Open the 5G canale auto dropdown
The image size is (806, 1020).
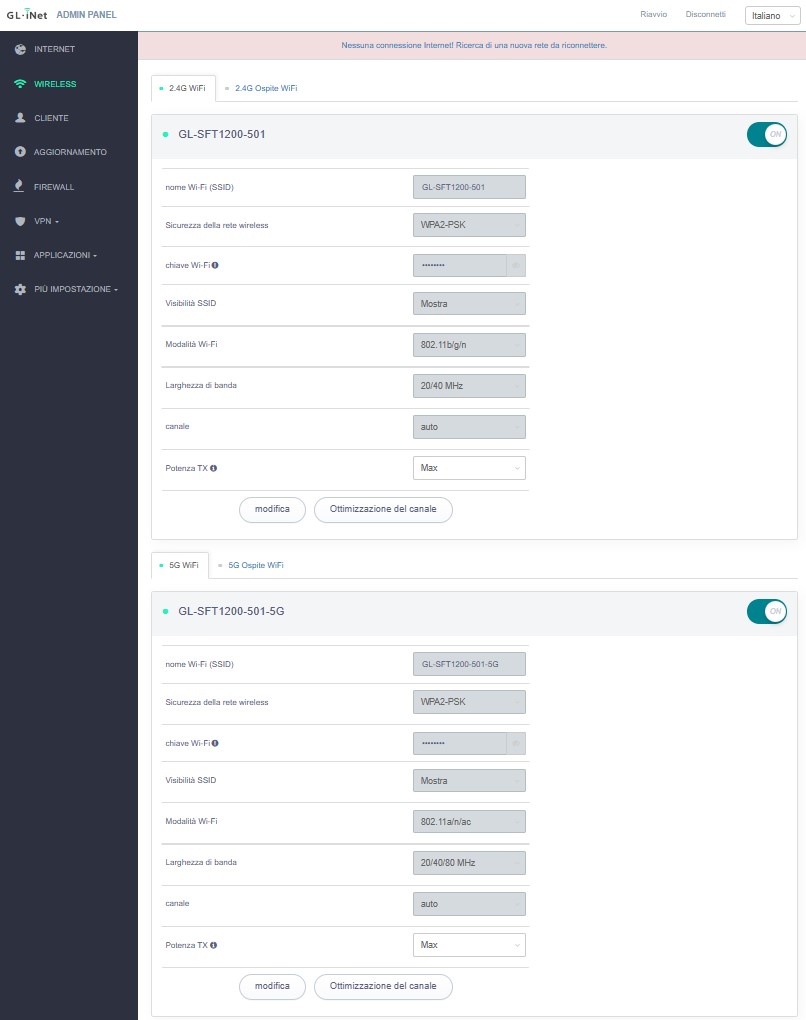[x=469, y=904]
